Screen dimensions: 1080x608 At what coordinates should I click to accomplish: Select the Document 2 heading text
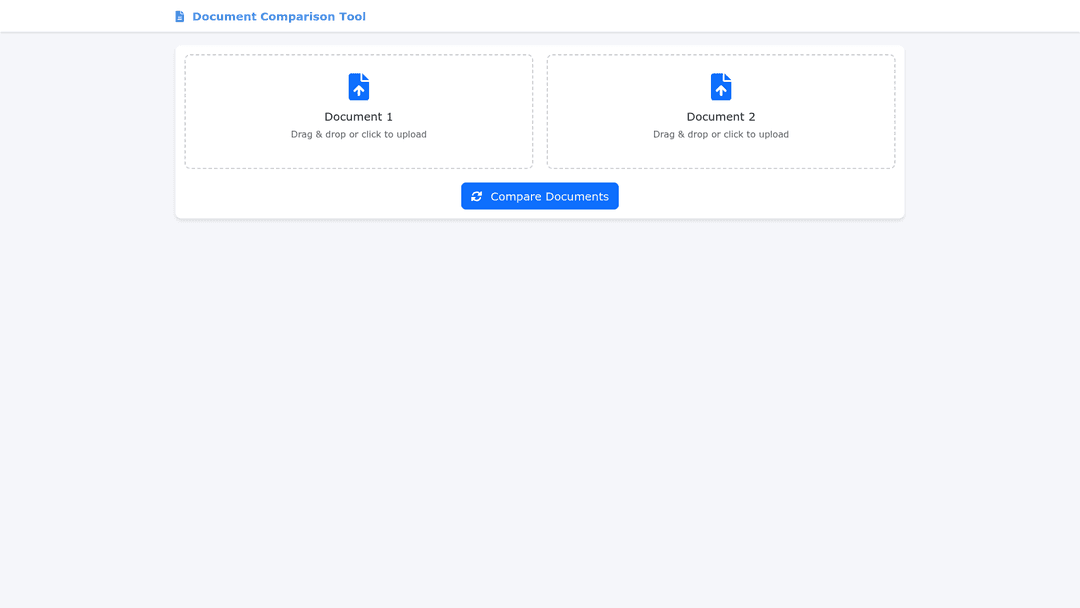721,117
